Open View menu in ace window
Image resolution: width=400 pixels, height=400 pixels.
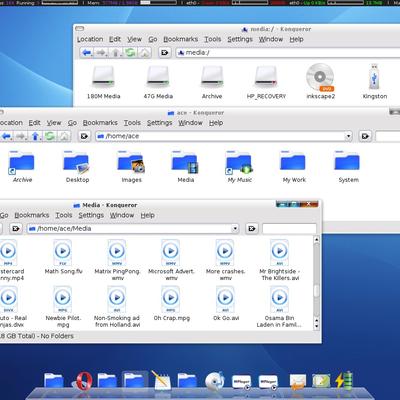54,123
